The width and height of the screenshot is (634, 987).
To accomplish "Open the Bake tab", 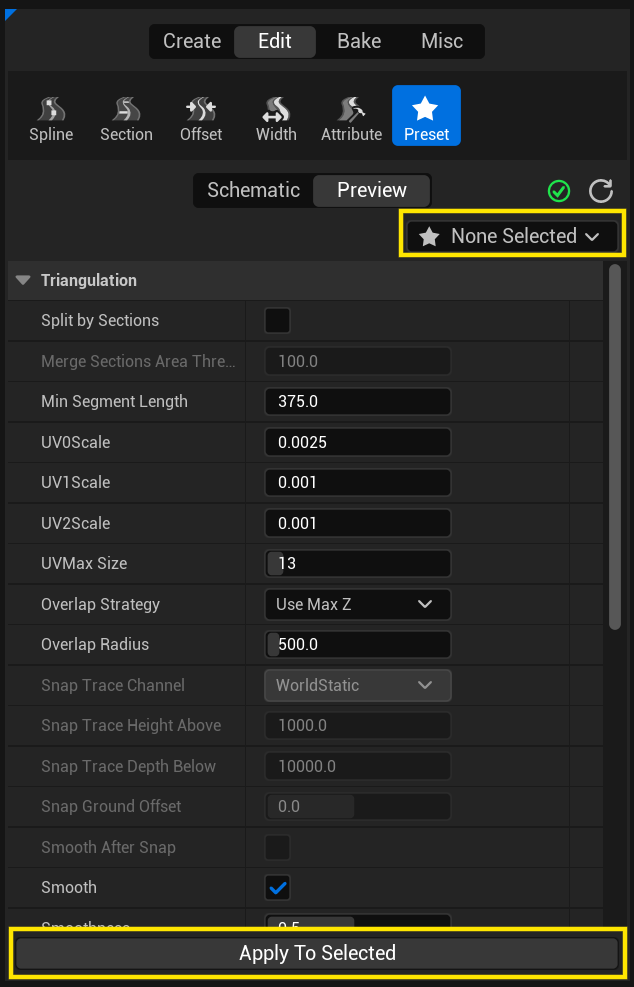I will pyautogui.click(x=359, y=41).
